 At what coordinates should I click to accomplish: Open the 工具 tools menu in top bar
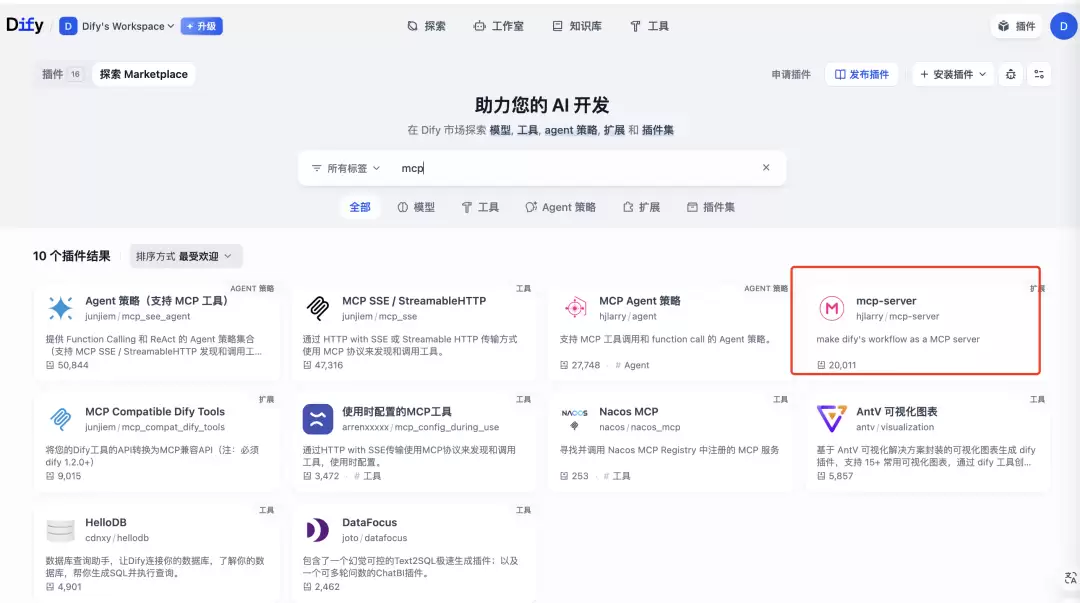[x=650, y=26]
